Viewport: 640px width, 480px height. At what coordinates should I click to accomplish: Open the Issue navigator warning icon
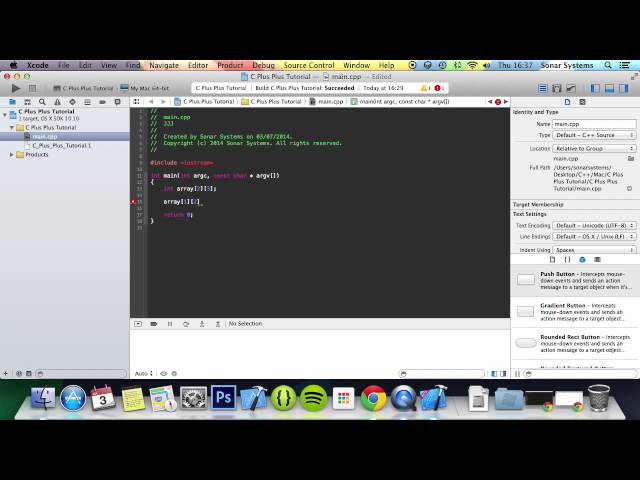pos(57,102)
